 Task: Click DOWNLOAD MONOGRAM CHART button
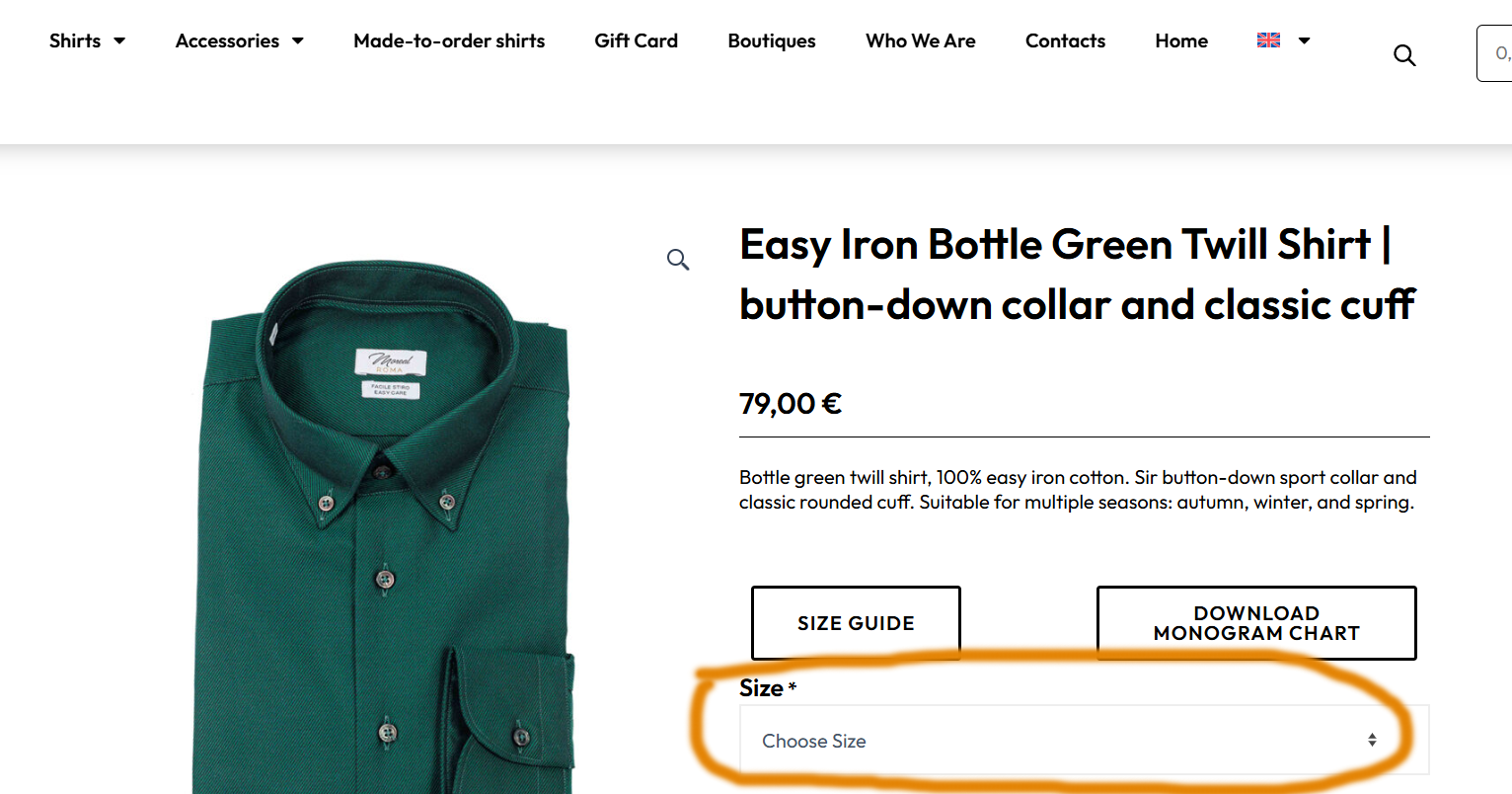click(1256, 623)
